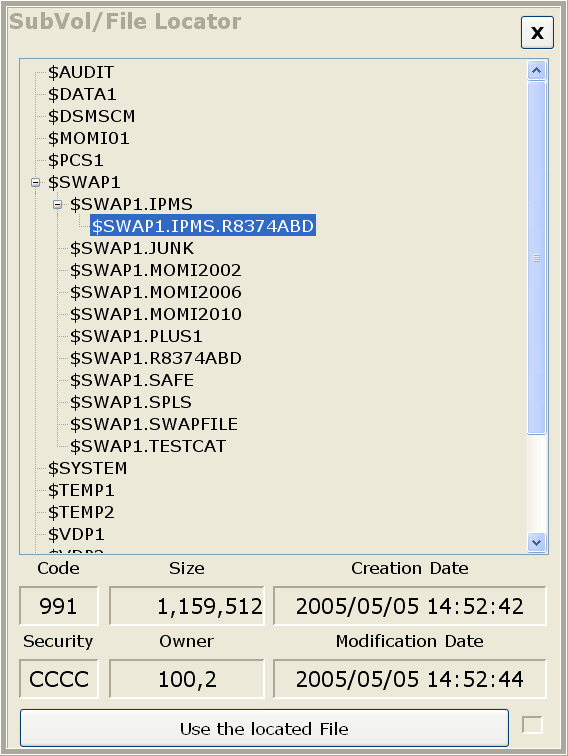The height and width of the screenshot is (756, 568).
Task: Select the $SYSTEM volume
Action: [87, 469]
